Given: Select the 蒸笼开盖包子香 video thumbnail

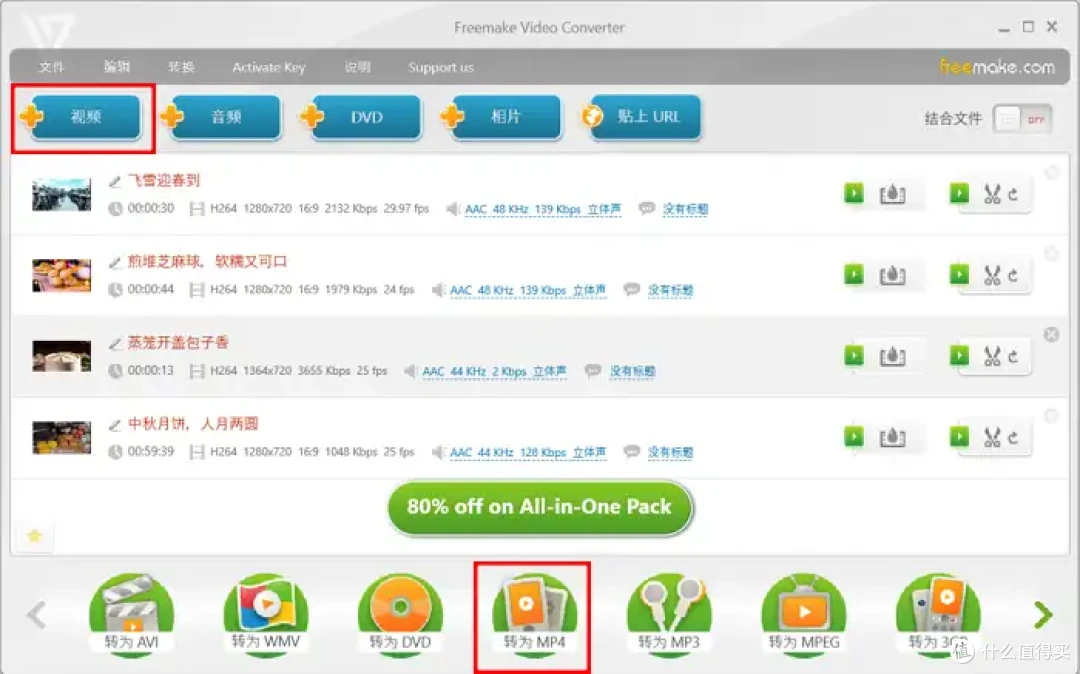Looking at the screenshot, I should pos(61,356).
